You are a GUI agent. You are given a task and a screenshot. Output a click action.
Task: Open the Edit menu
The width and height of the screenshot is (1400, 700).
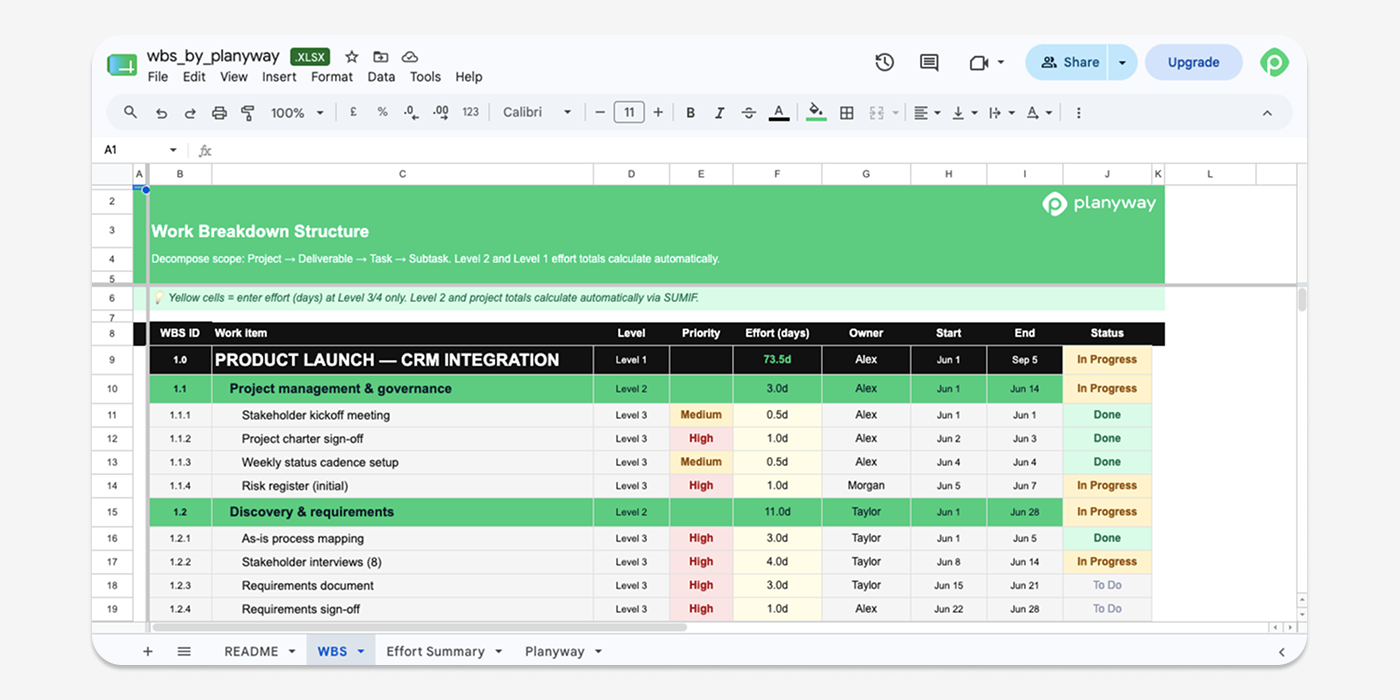pos(194,77)
